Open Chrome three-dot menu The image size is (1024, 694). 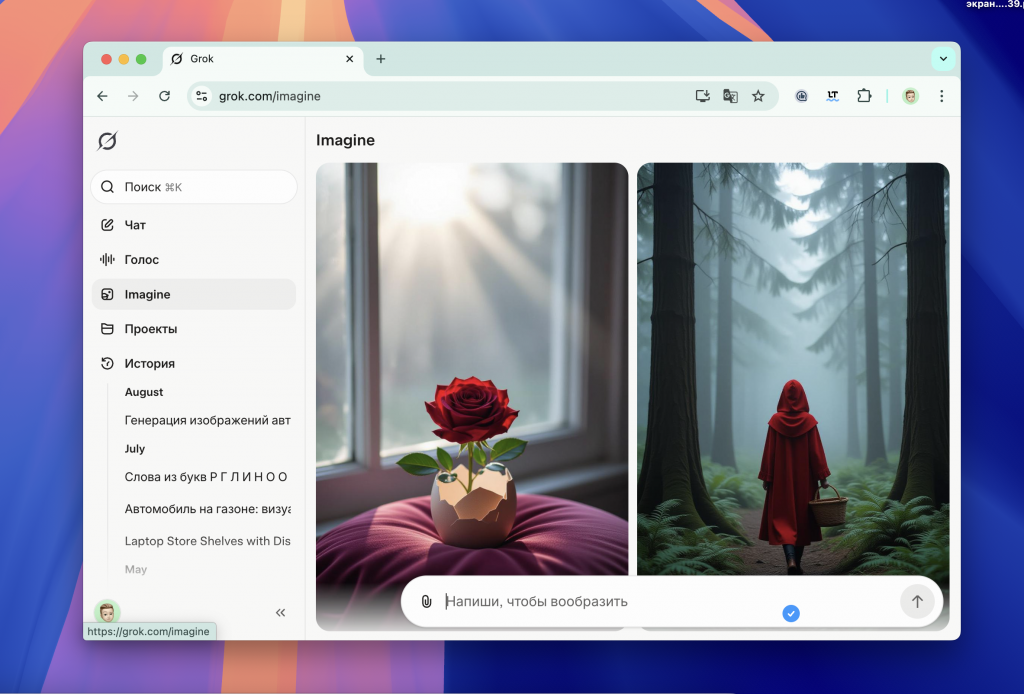click(941, 96)
